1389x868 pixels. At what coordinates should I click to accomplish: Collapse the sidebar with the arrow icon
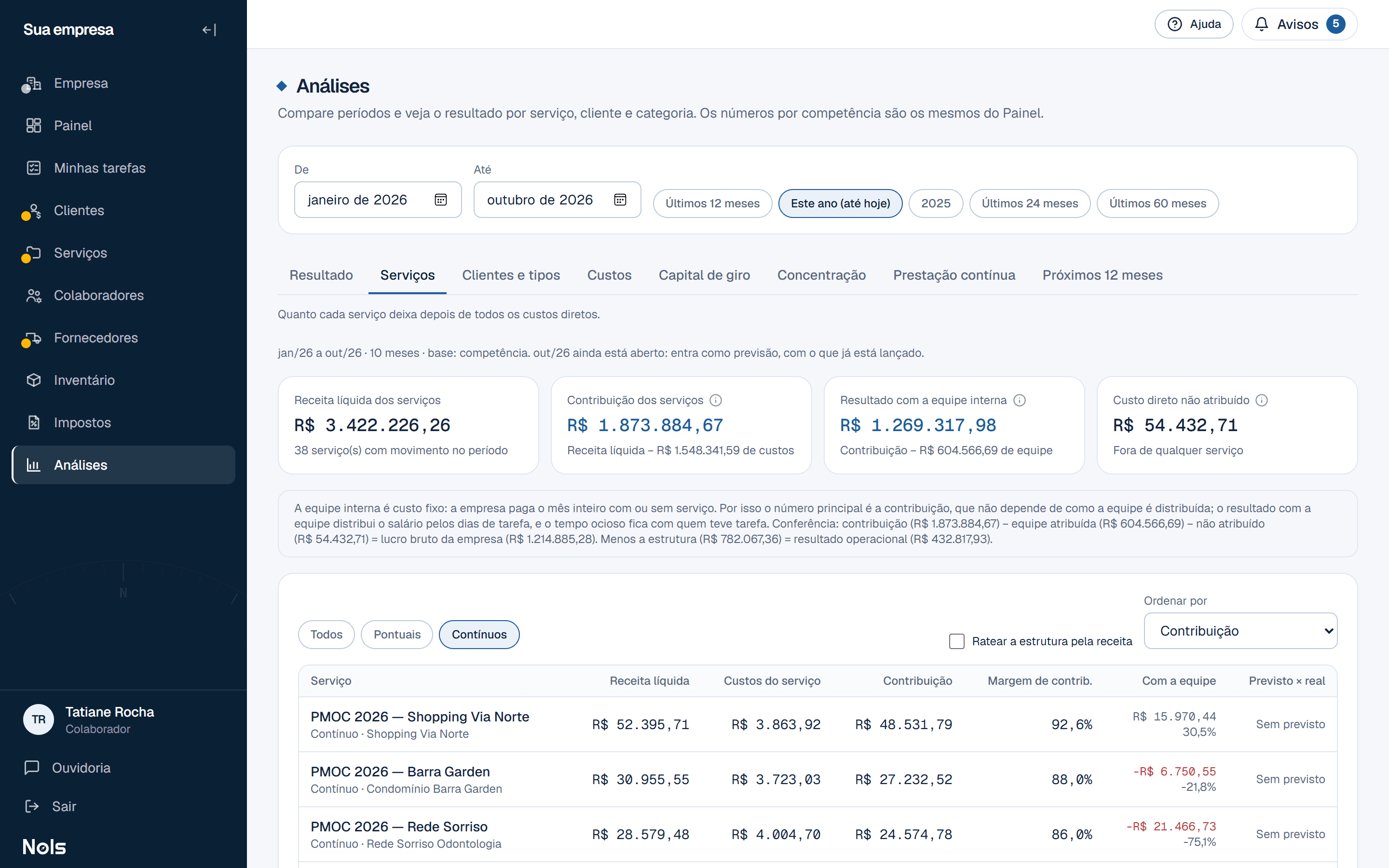(209, 30)
